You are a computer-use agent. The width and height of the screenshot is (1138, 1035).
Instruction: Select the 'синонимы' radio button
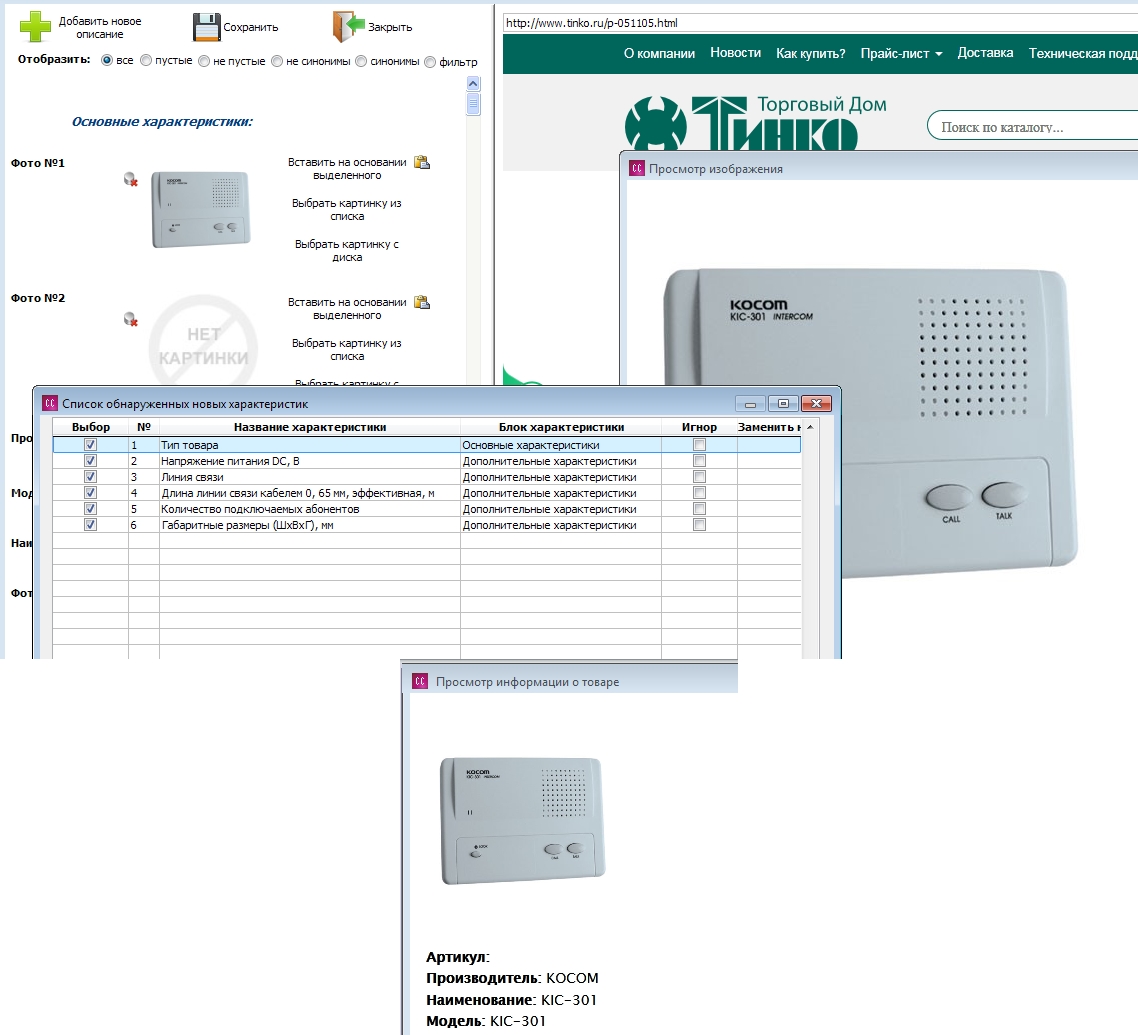(361, 62)
